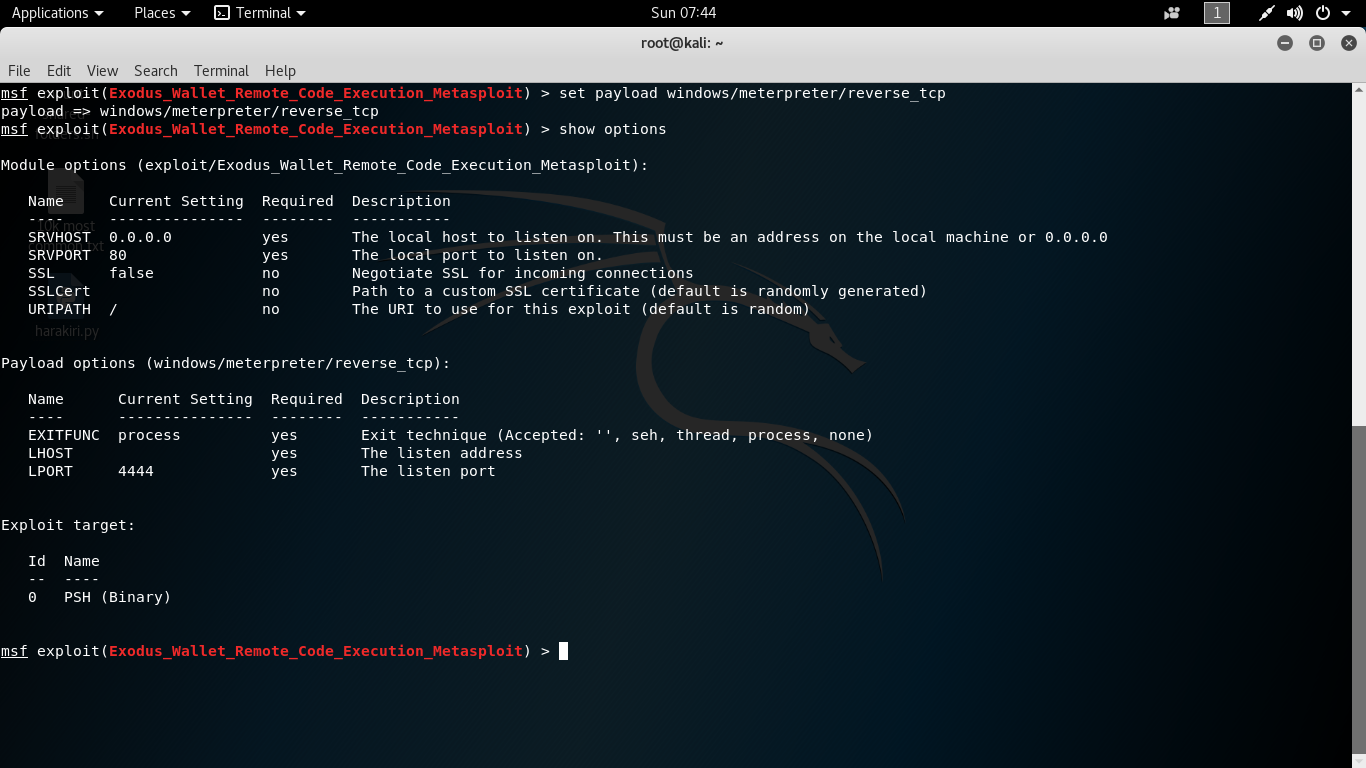Click the SSLCert option name
The image size is (1366, 768).
[x=59, y=291]
